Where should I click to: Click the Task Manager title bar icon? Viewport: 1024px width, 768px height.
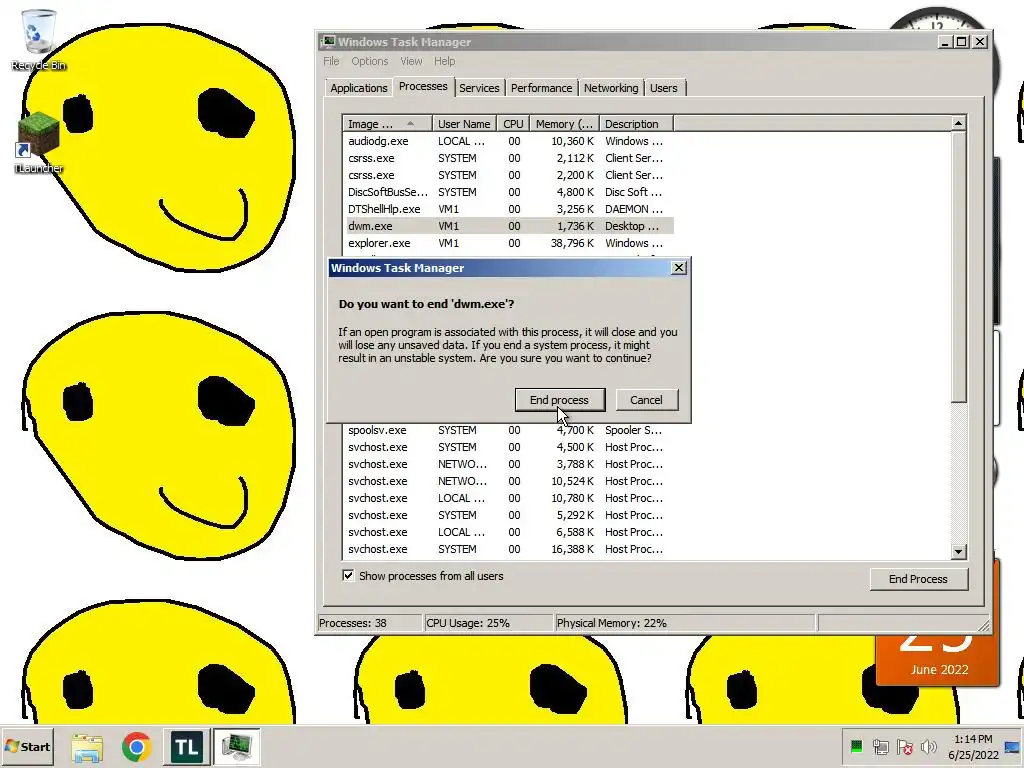[328, 42]
